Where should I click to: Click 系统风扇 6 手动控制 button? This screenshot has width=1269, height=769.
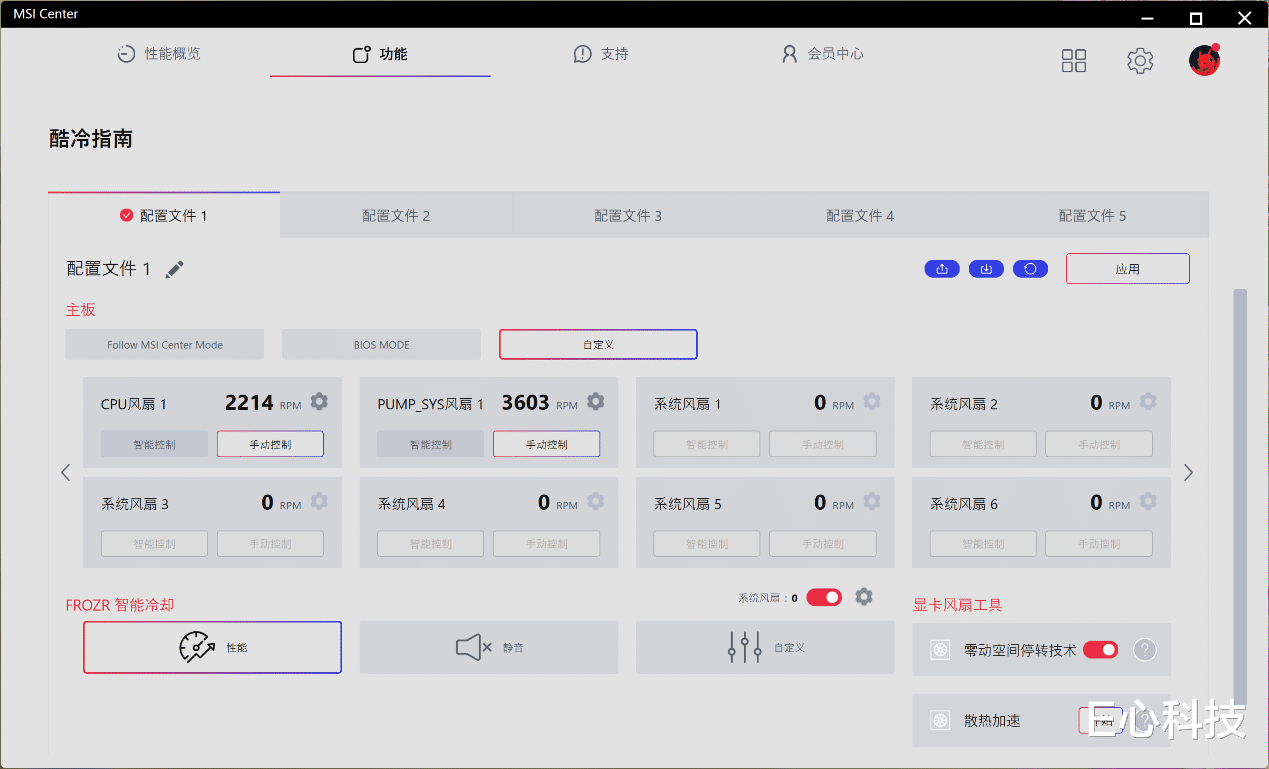tap(1099, 544)
